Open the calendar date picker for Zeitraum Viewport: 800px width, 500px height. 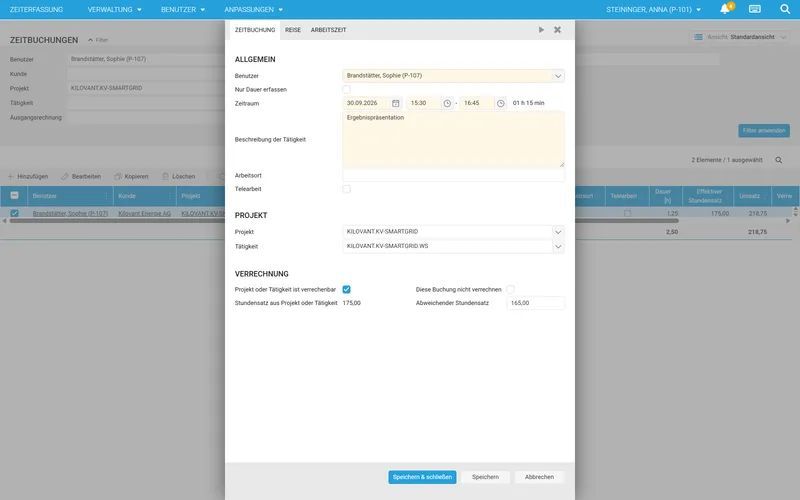[x=395, y=103]
